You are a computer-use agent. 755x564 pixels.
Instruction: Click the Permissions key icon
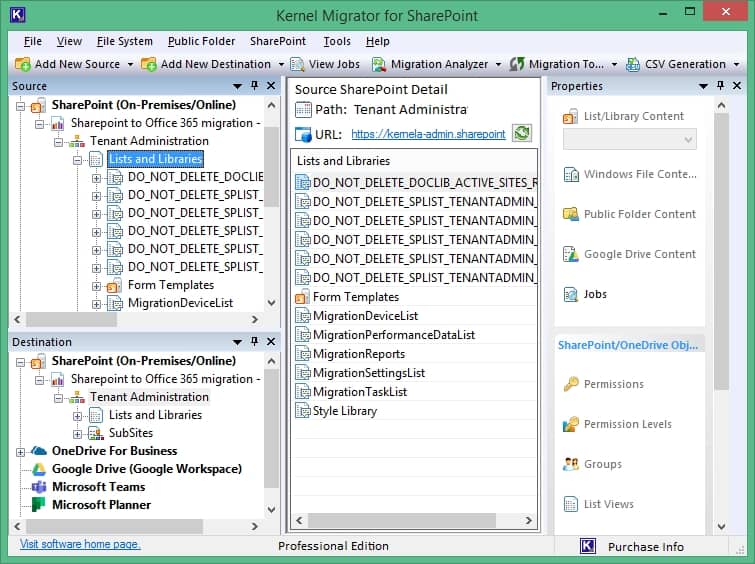point(571,384)
